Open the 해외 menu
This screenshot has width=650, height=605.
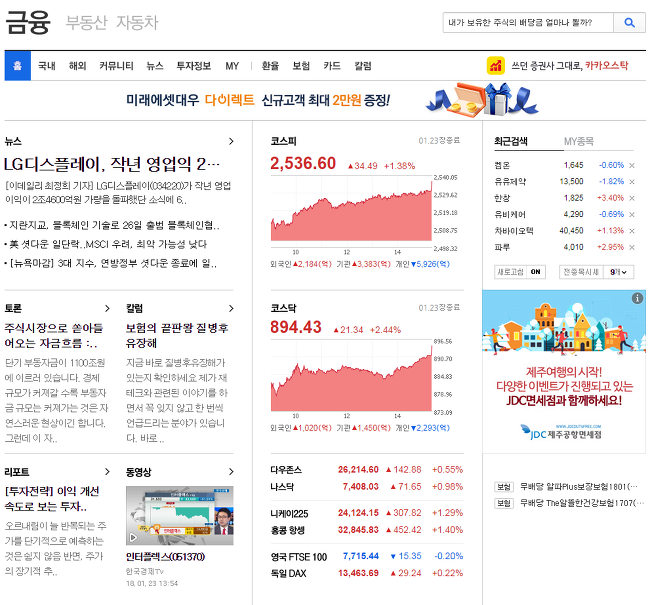[x=78, y=66]
